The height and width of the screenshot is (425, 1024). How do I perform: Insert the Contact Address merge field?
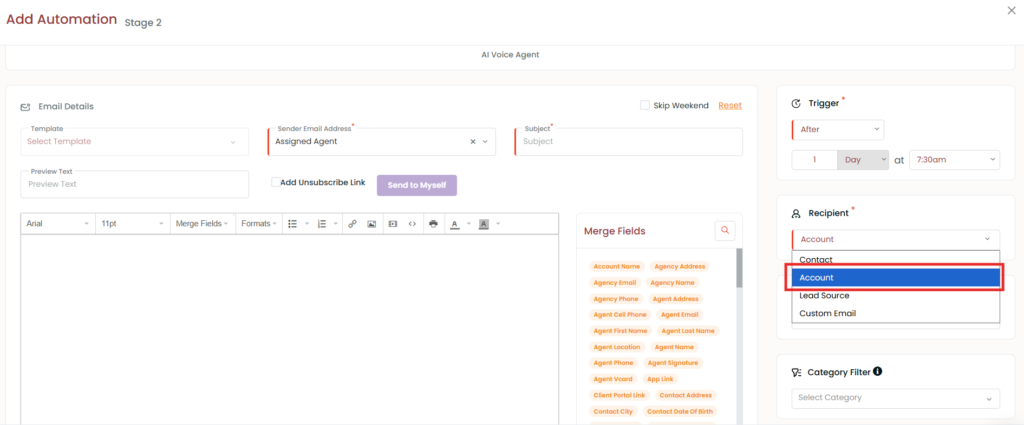click(x=686, y=395)
